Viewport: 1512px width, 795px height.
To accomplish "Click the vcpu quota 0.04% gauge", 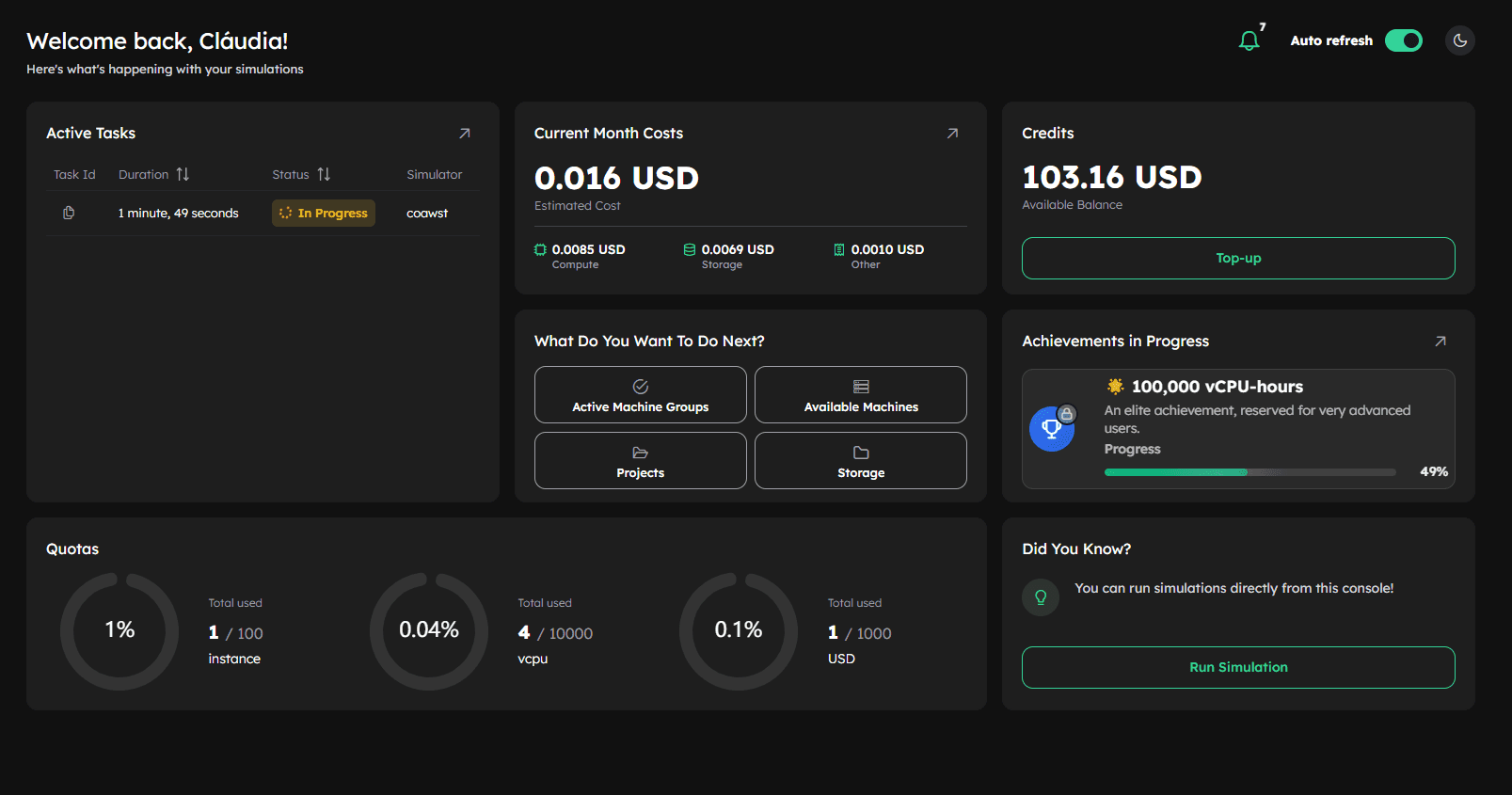I will 429,631.
